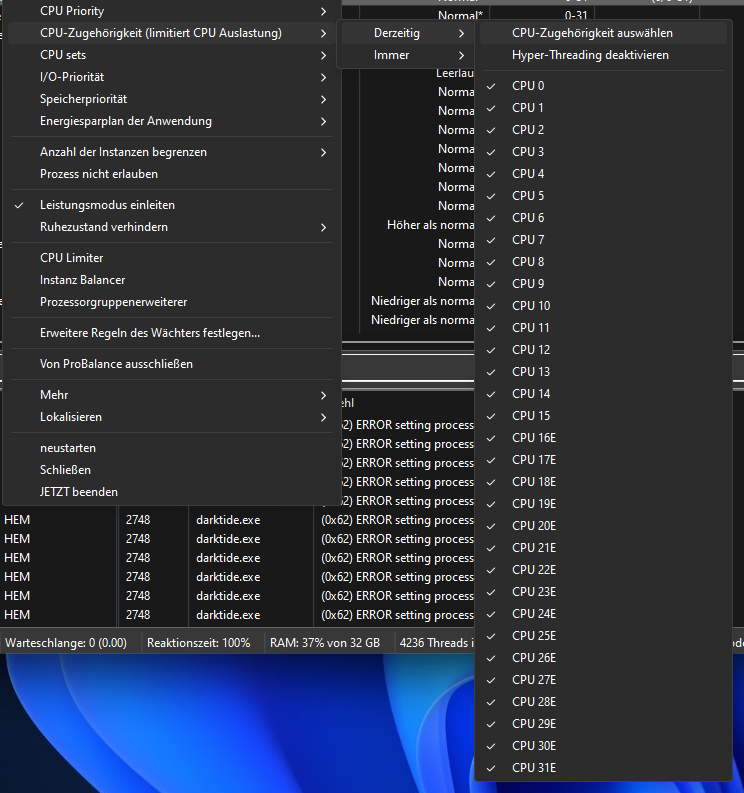
Task: Expand Anzahl der Instanzen begrenzen
Action: [x=171, y=152]
